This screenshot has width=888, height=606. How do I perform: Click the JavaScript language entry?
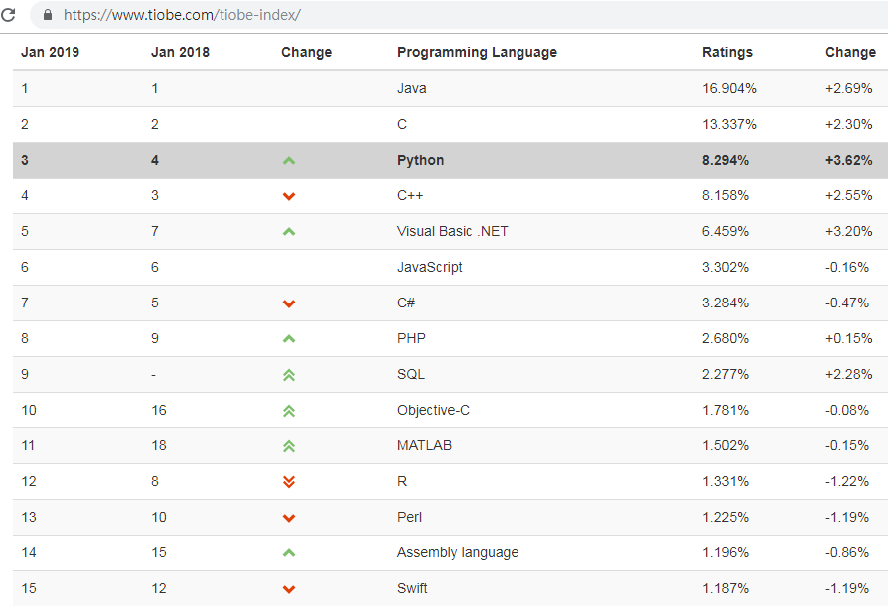pyautogui.click(x=429, y=267)
